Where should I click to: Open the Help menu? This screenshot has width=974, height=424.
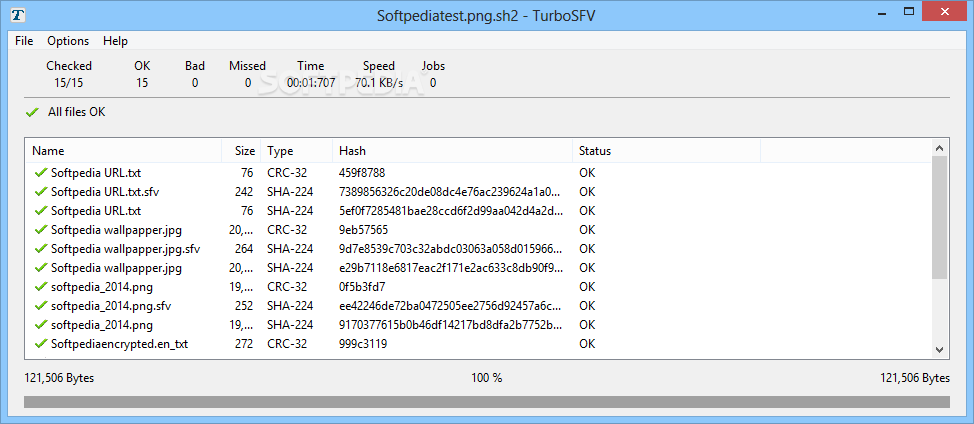coord(116,41)
